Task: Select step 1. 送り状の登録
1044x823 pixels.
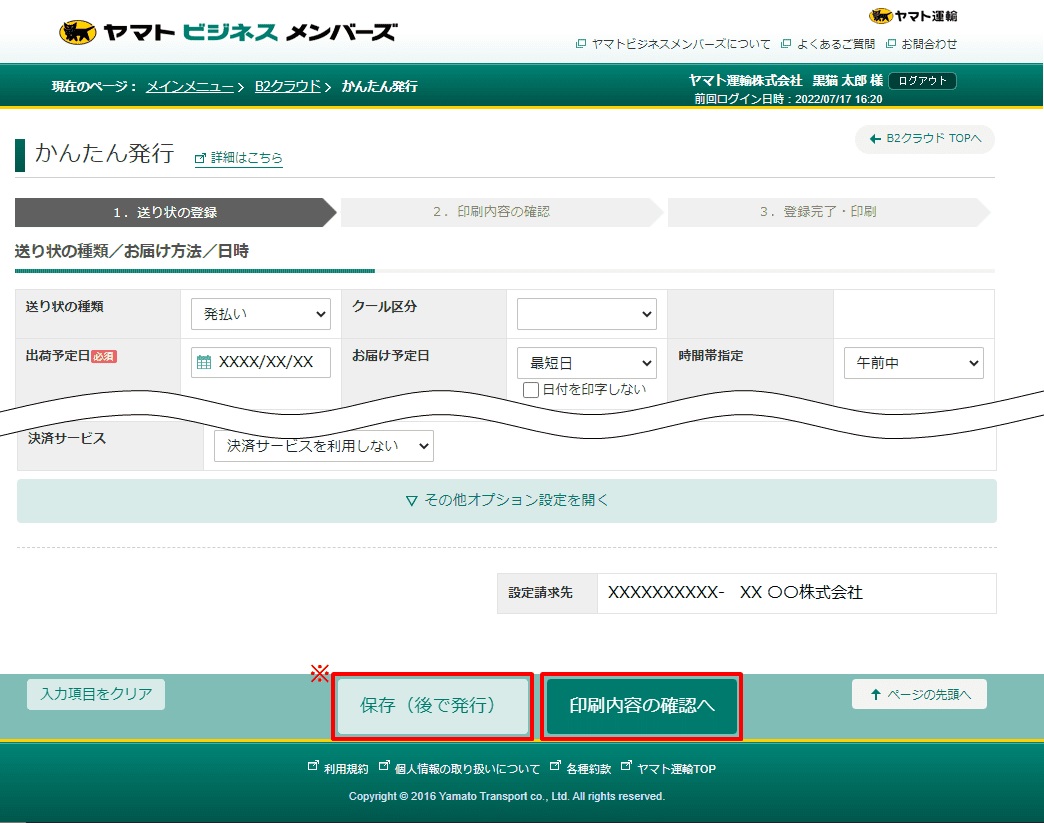Action: pos(175,212)
